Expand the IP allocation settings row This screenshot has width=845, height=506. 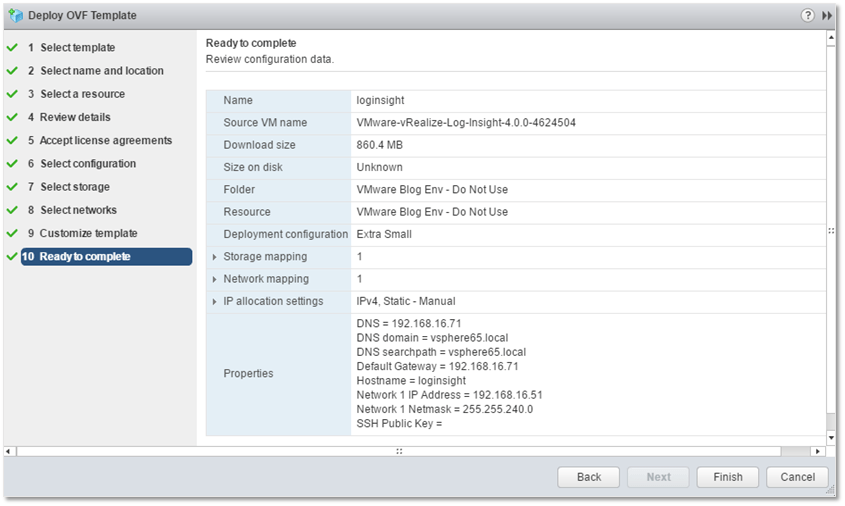[214, 302]
